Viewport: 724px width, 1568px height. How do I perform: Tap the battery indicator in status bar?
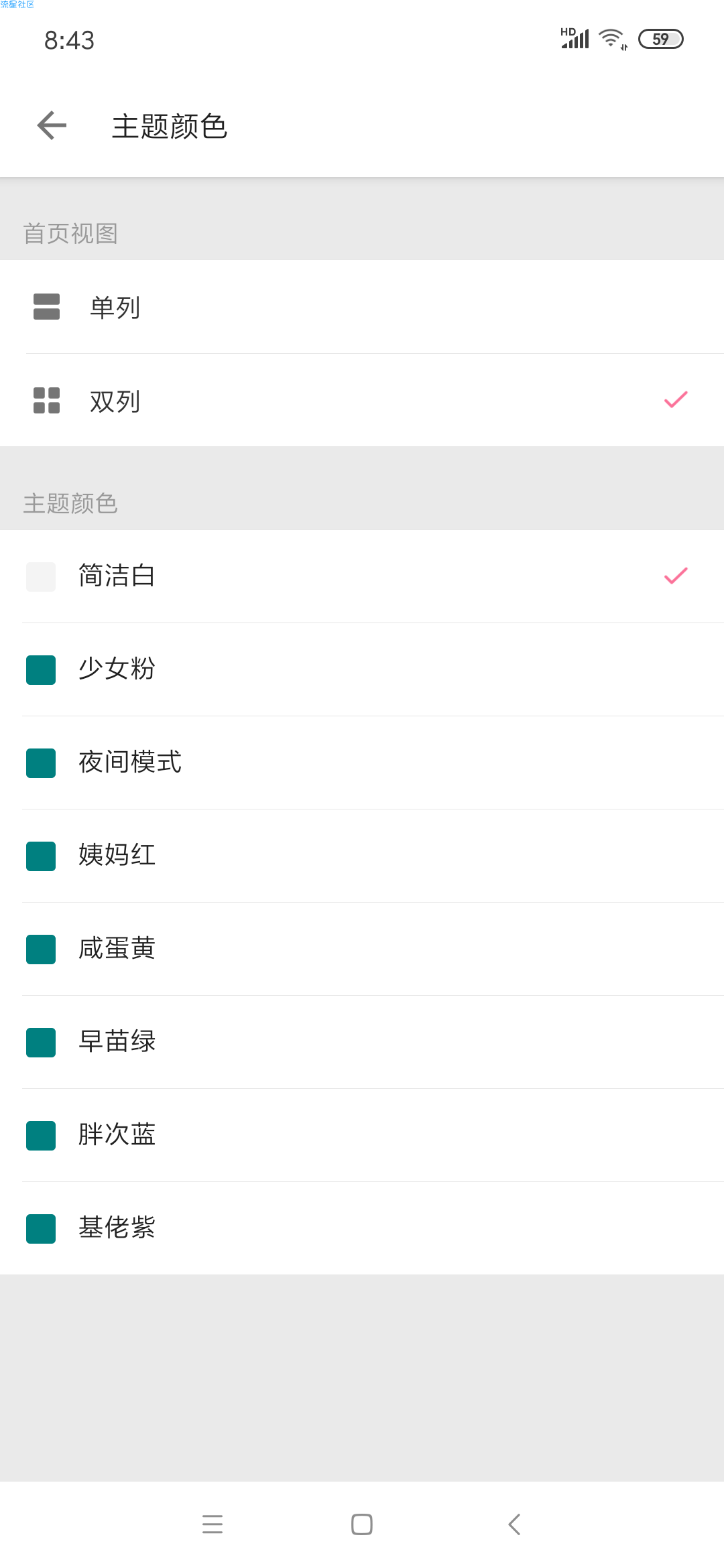660,40
